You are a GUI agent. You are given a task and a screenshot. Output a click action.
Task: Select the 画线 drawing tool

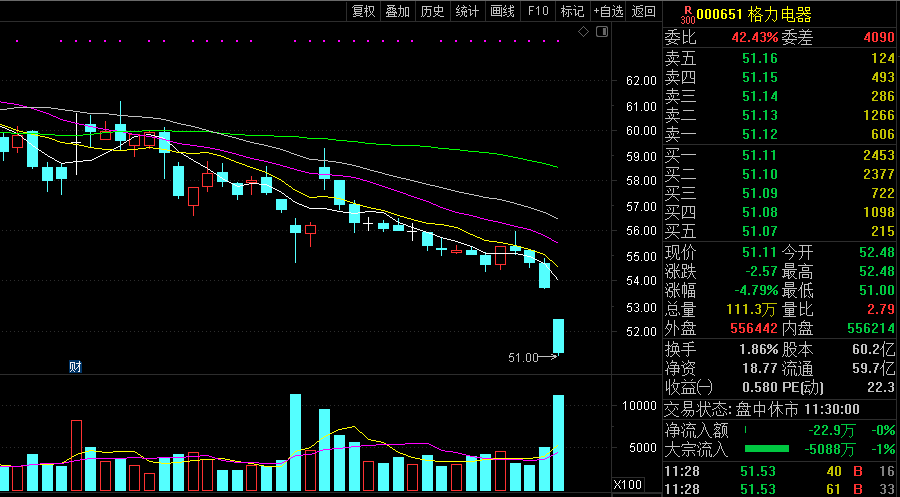pos(502,11)
